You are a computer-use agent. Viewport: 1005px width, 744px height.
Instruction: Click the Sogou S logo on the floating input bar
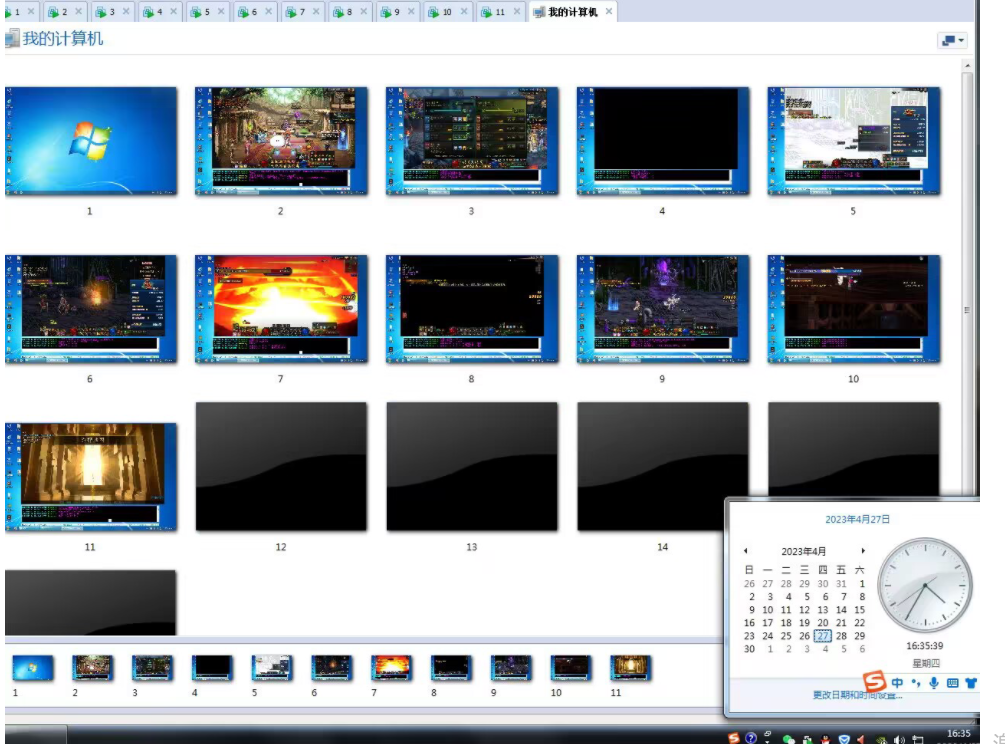tap(874, 681)
